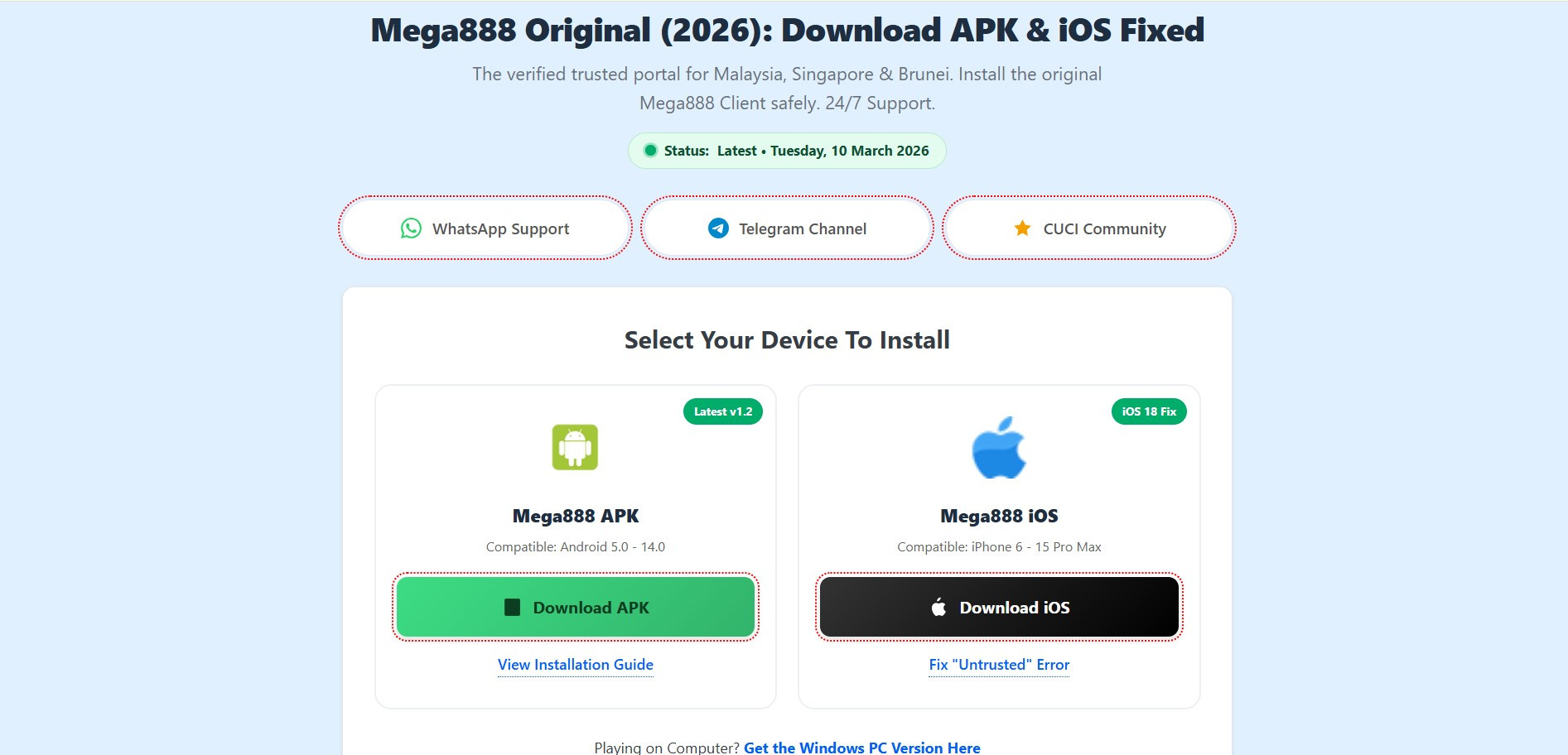Click the Mega888 APK card title
This screenshot has width=1568, height=755.
(x=576, y=516)
